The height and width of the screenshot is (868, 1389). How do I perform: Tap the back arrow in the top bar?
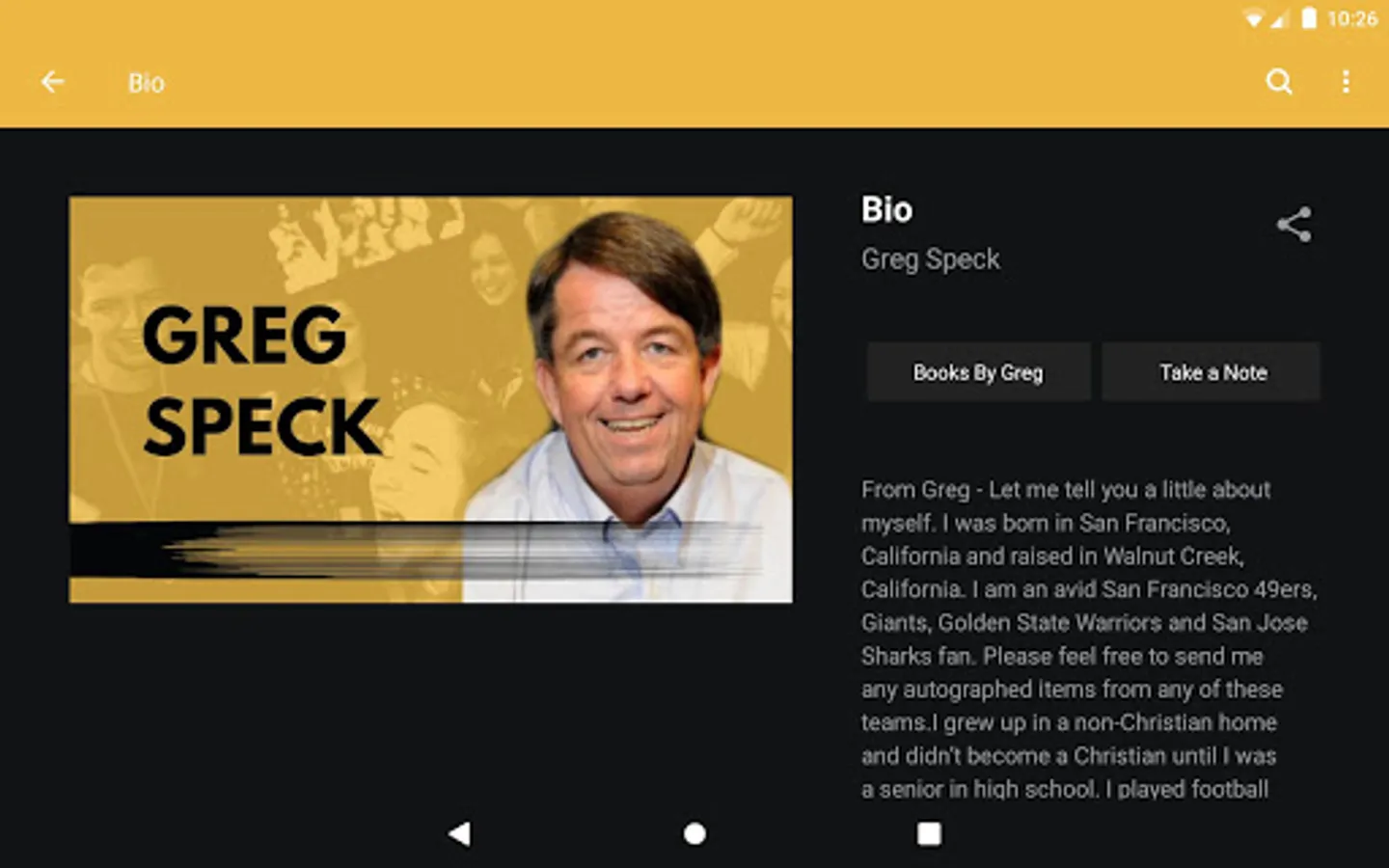pyautogui.click(x=52, y=82)
